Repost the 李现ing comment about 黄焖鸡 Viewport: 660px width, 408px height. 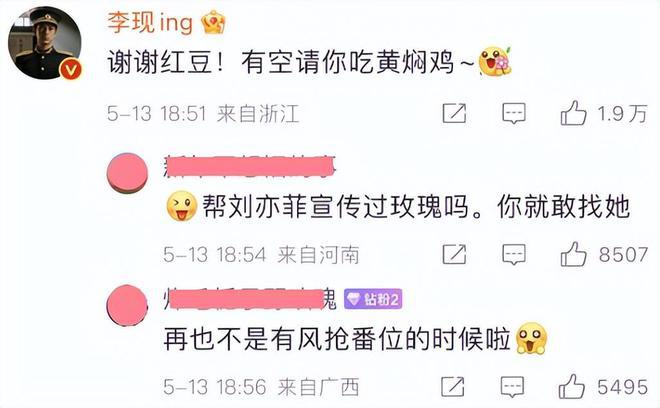[454, 113]
